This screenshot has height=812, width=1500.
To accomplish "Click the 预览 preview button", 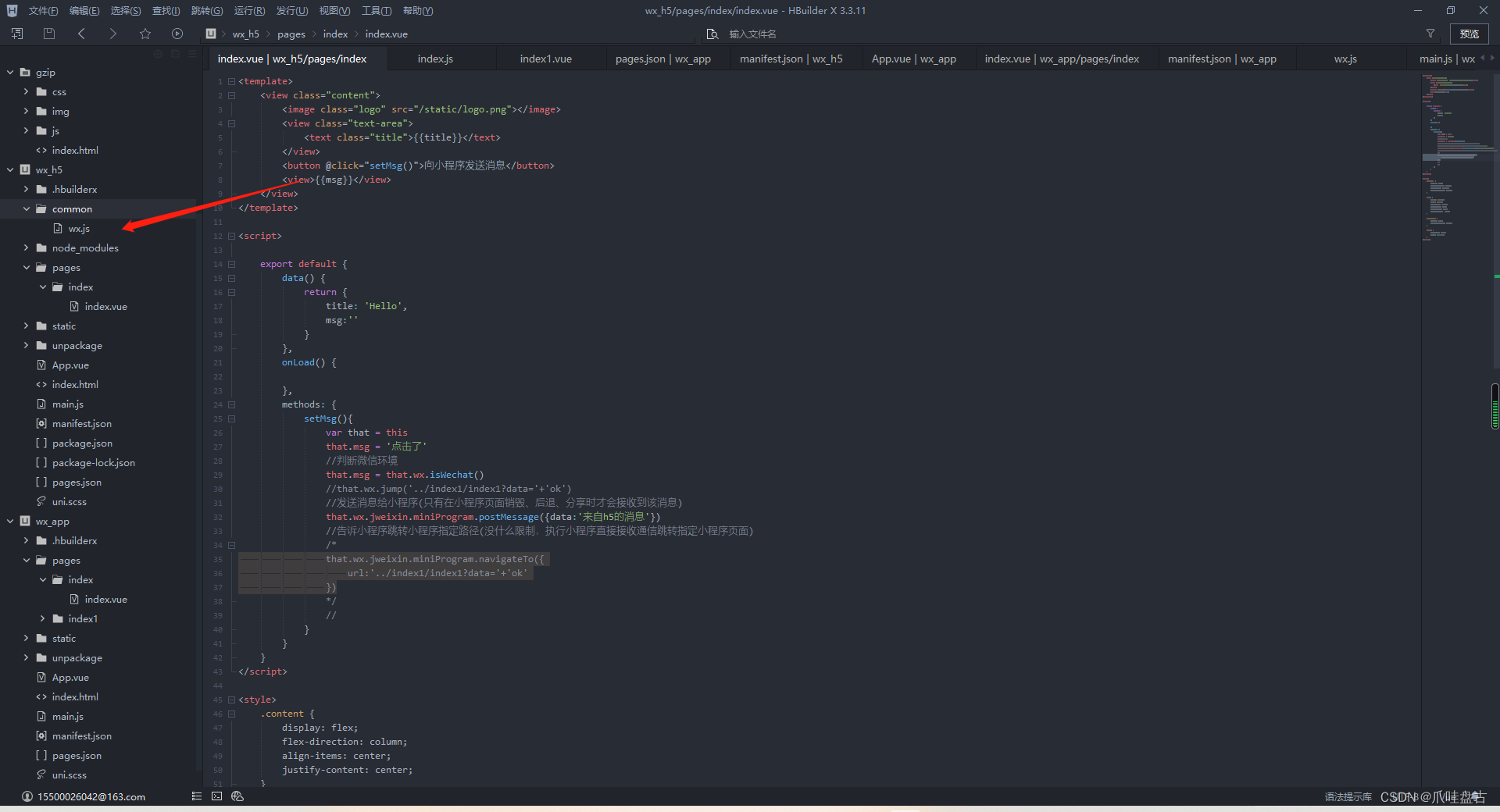I will coord(1469,34).
